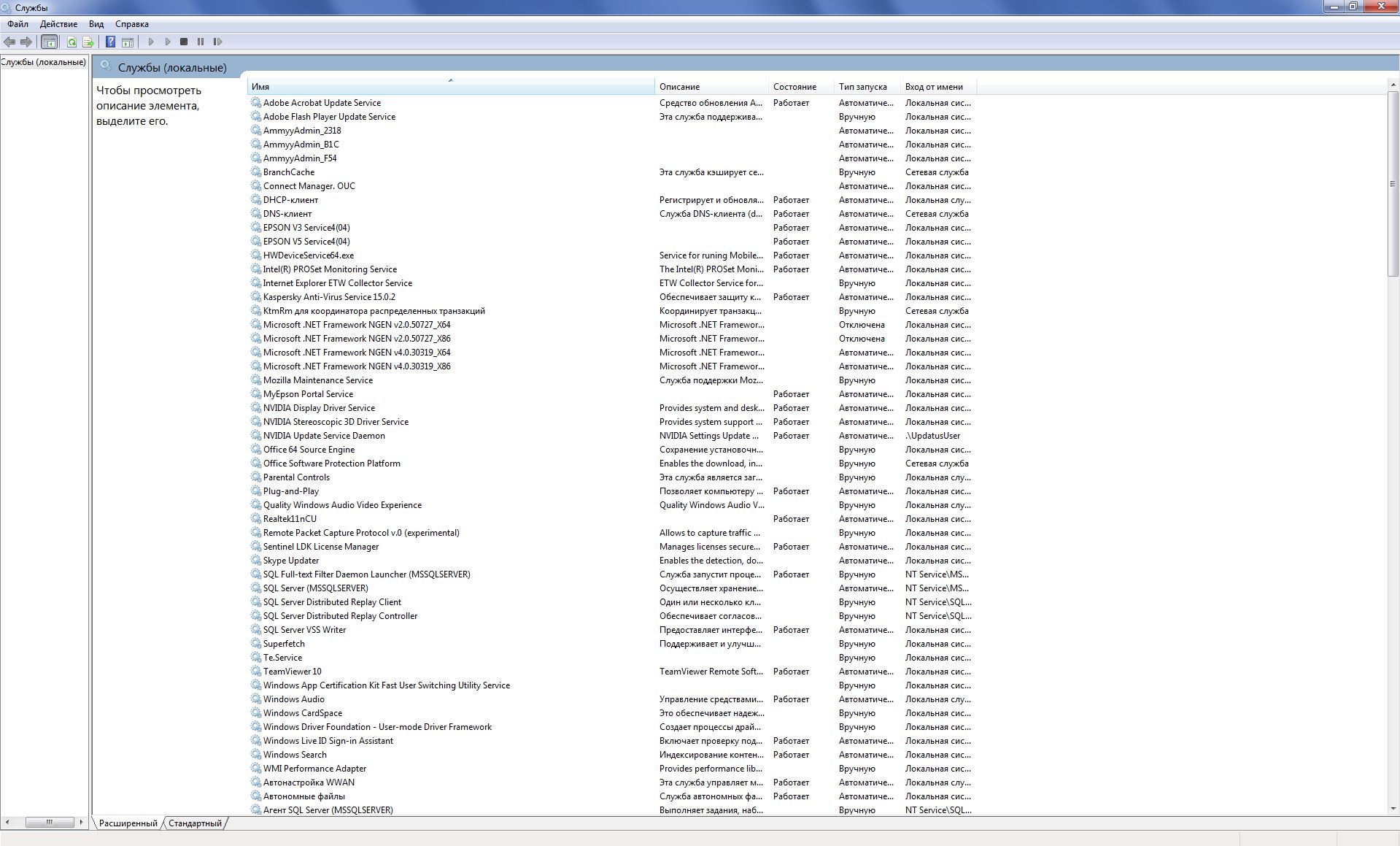
Task: Refresh the services list via toolbar
Action: click(71, 42)
